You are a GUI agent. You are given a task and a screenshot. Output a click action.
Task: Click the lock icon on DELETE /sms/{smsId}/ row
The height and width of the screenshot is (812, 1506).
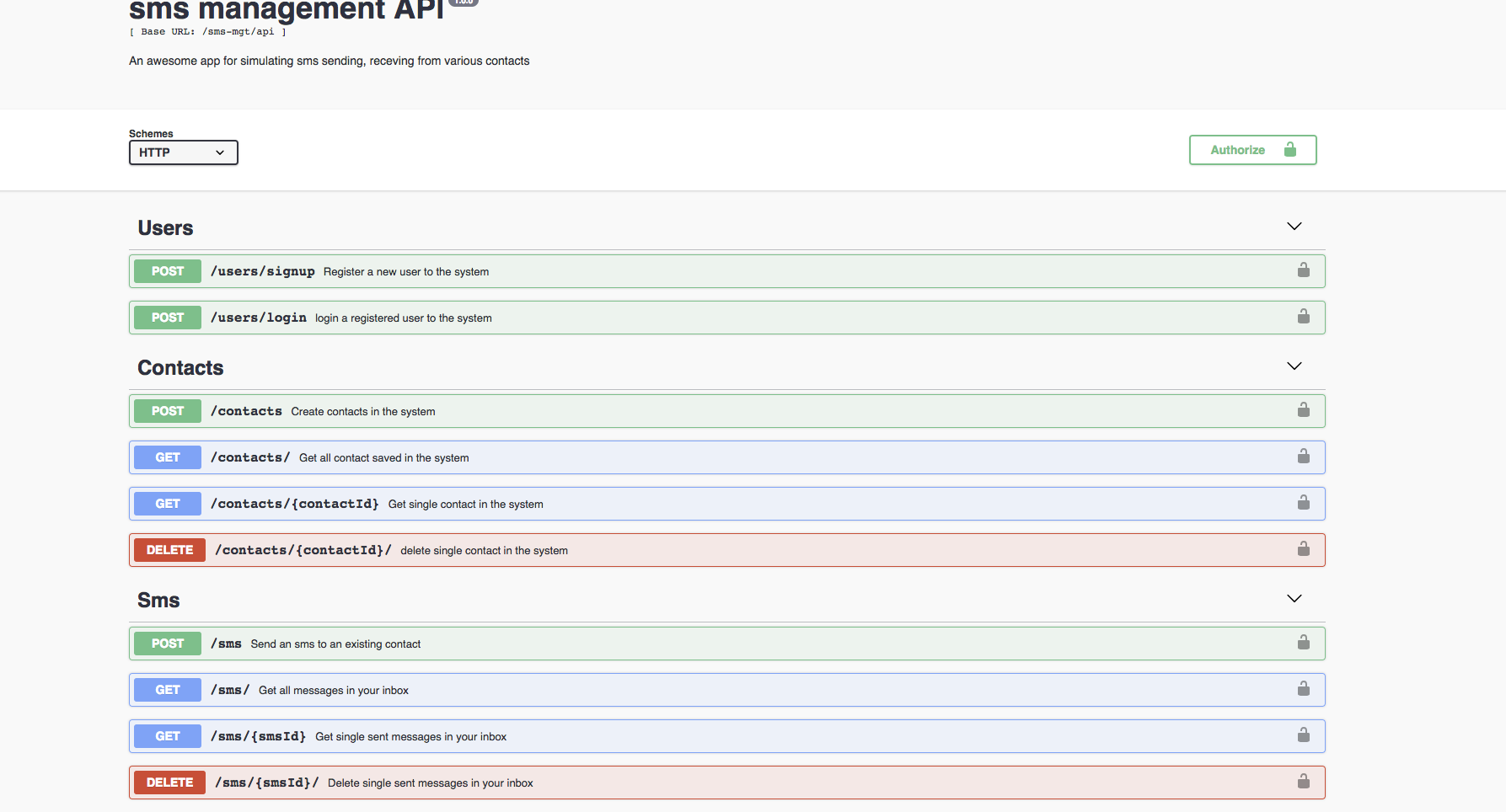coord(1303,782)
